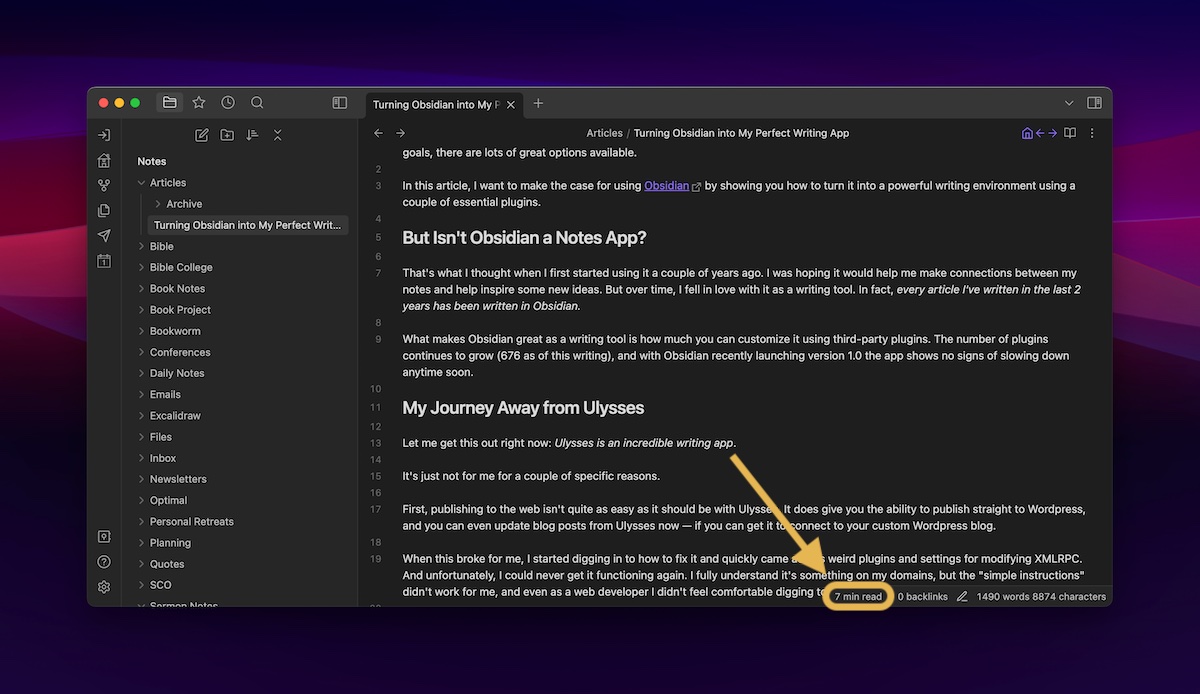Open the tab list dropdown chevron
The width and height of the screenshot is (1200, 694).
point(1069,103)
